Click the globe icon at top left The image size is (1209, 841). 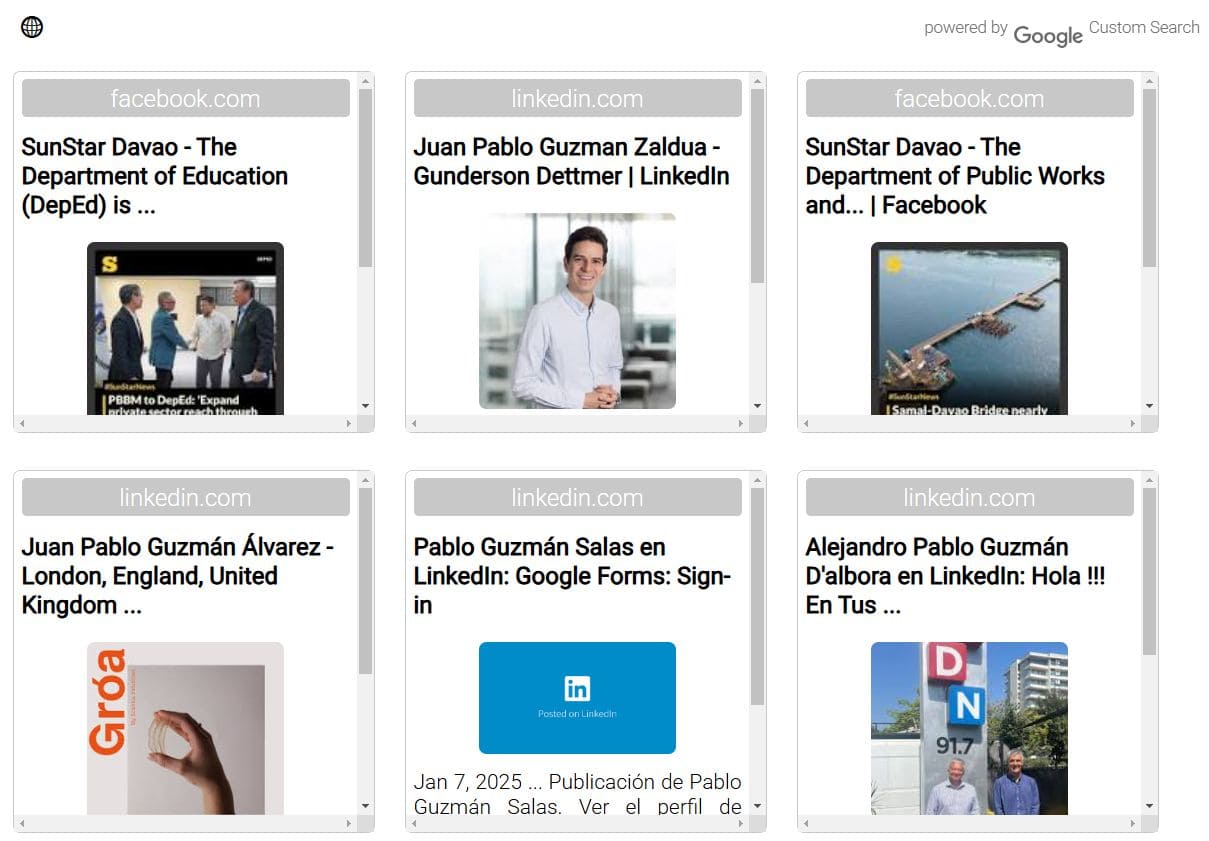(32, 27)
